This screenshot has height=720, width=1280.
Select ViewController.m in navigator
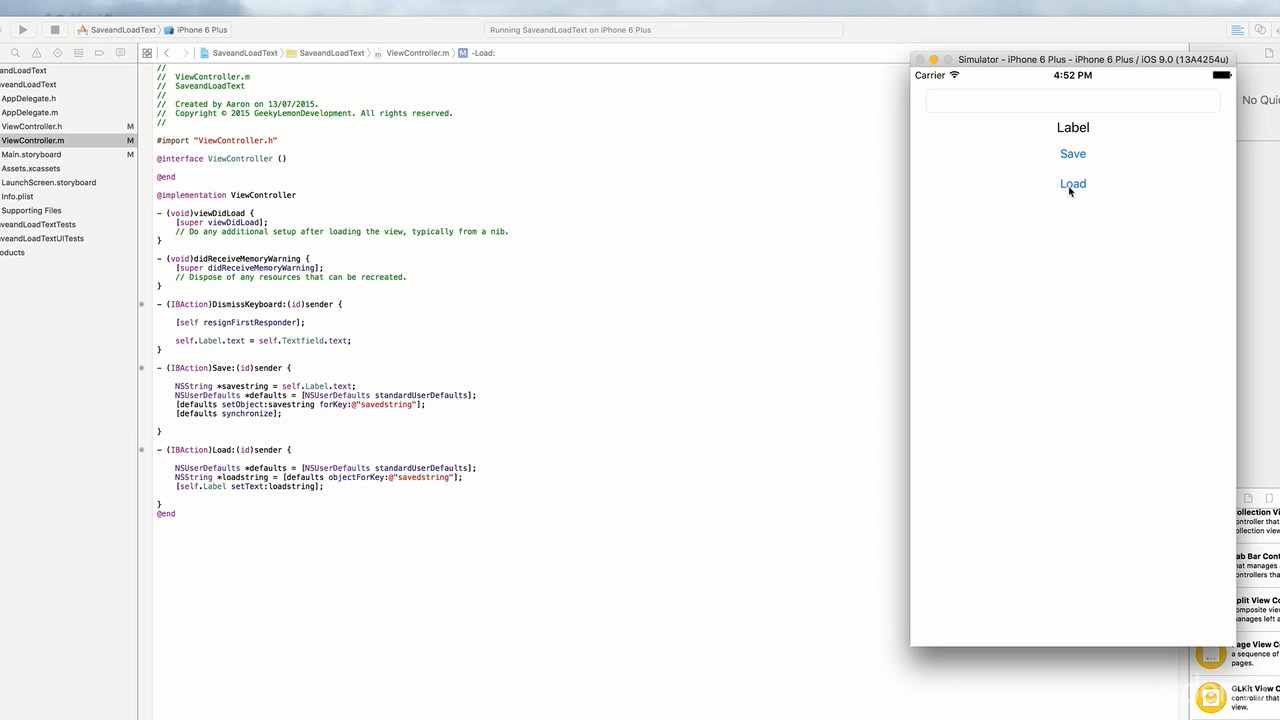pyautogui.click(x=32, y=141)
